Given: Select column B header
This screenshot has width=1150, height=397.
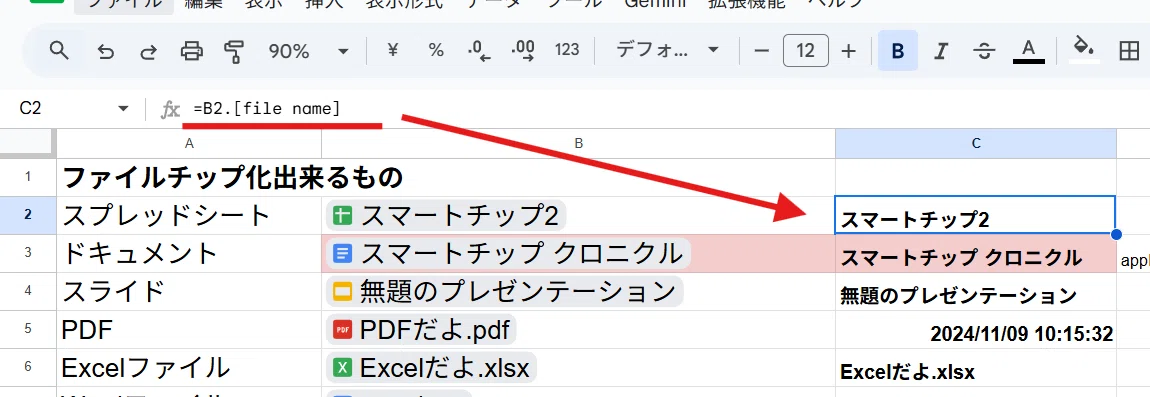Looking at the screenshot, I should 579,144.
